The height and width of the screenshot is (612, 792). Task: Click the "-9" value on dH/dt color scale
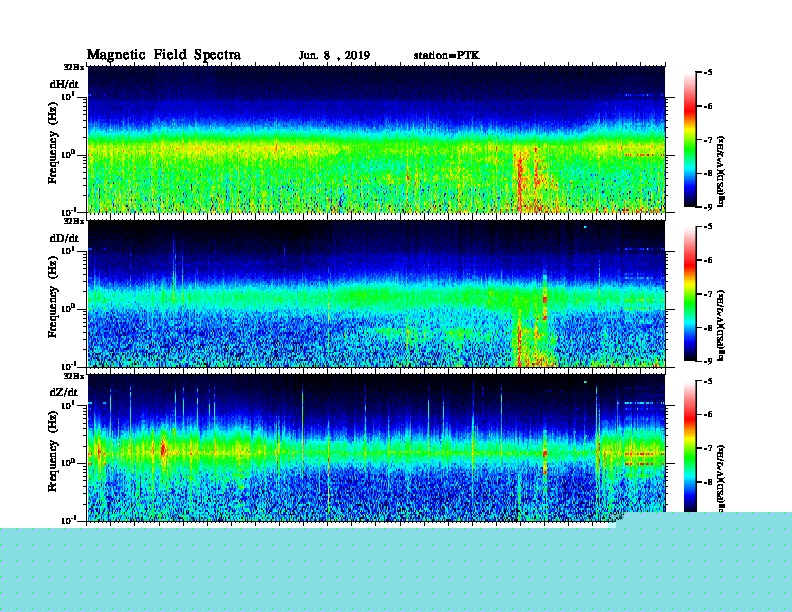(x=708, y=207)
